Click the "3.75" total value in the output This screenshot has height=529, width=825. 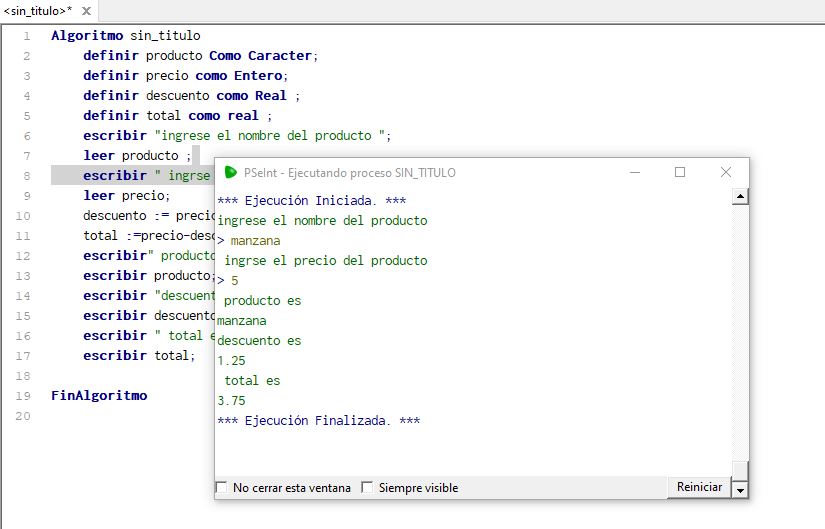click(231, 401)
